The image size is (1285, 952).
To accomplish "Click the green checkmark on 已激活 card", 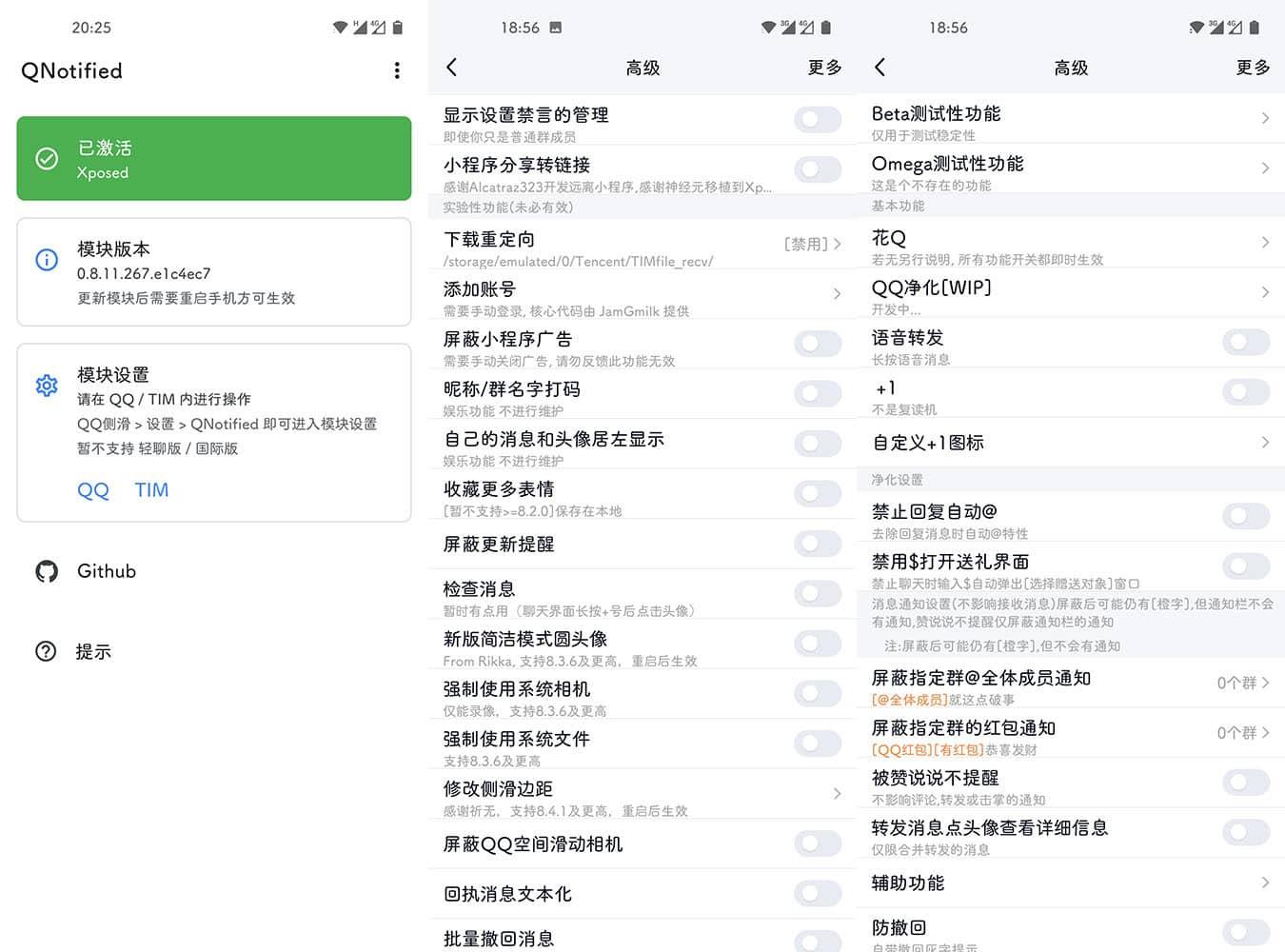I will coord(47,159).
